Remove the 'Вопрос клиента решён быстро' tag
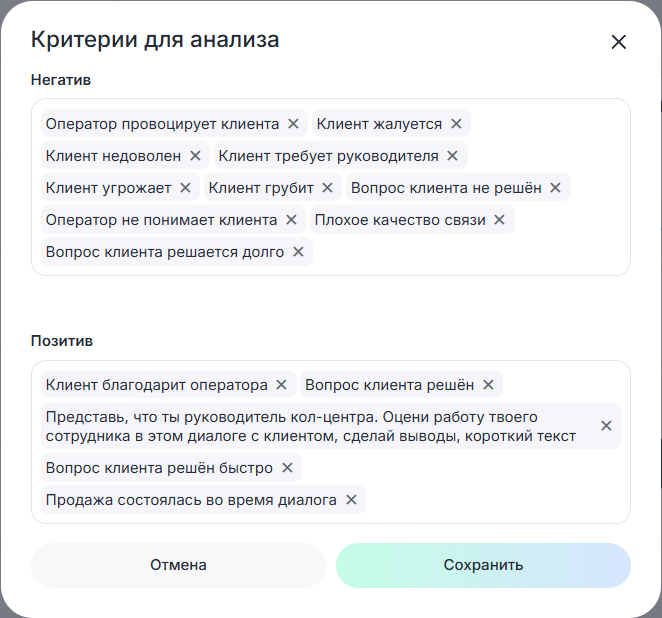 point(287,468)
